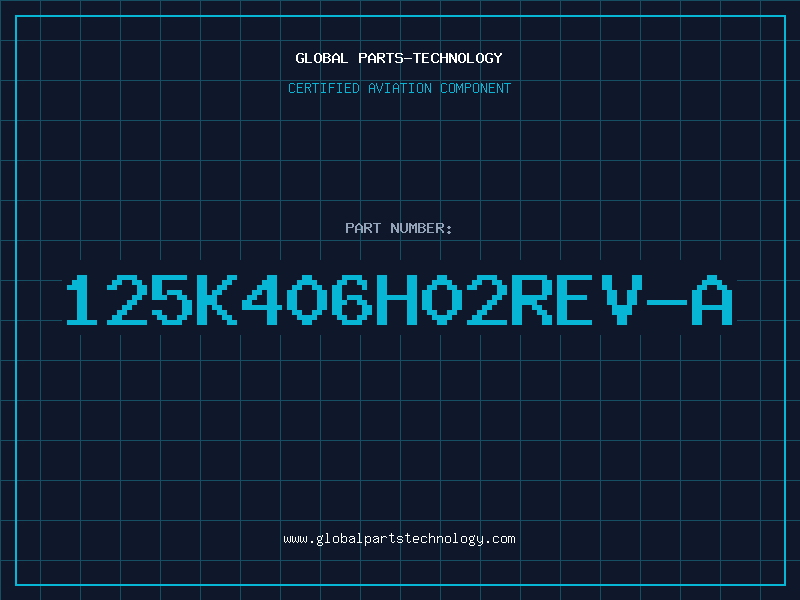Click the REV text in the part number
800x600 pixels.
click(x=577, y=300)
